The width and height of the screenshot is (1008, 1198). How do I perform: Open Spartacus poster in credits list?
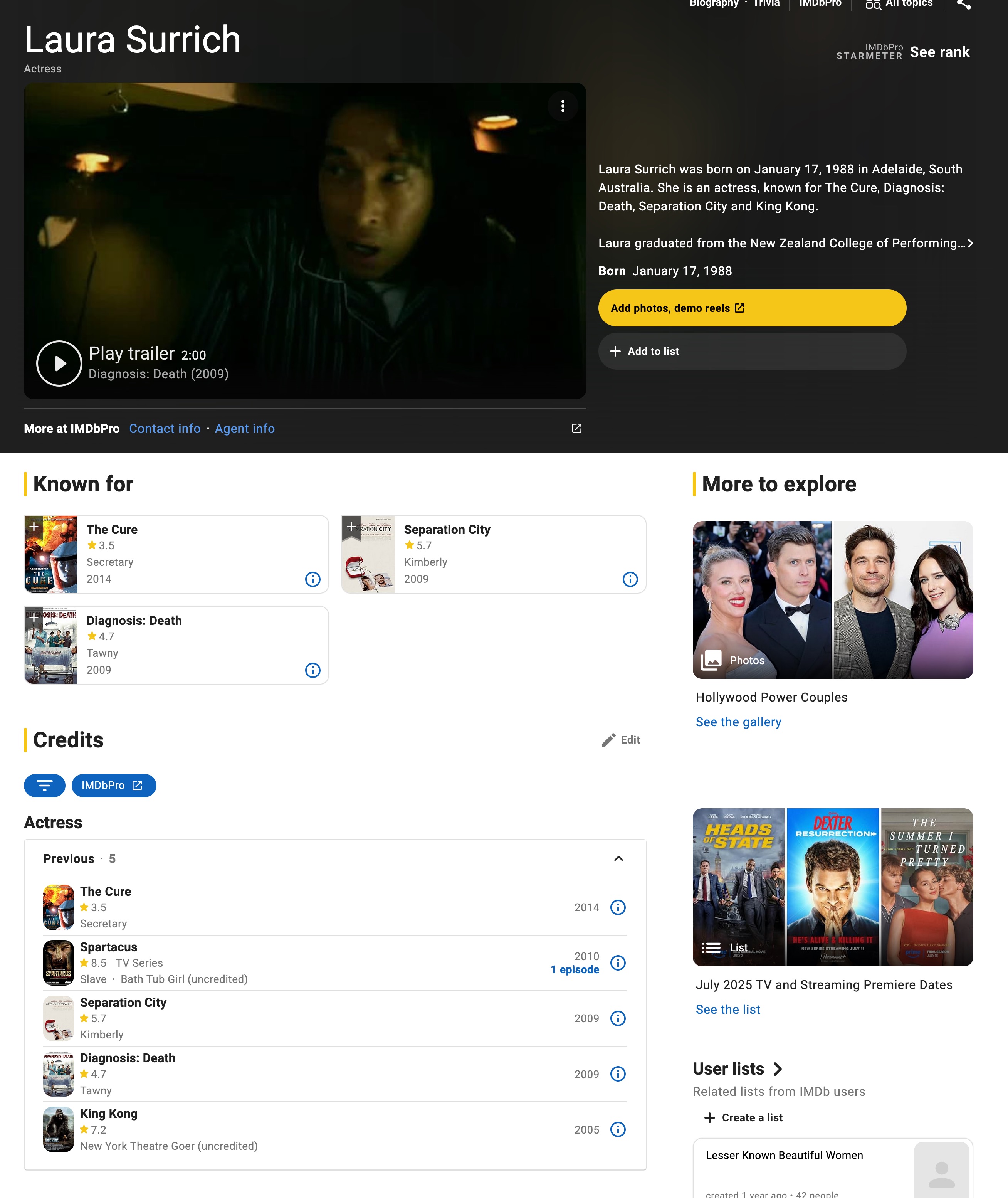[x=58, y=962]
